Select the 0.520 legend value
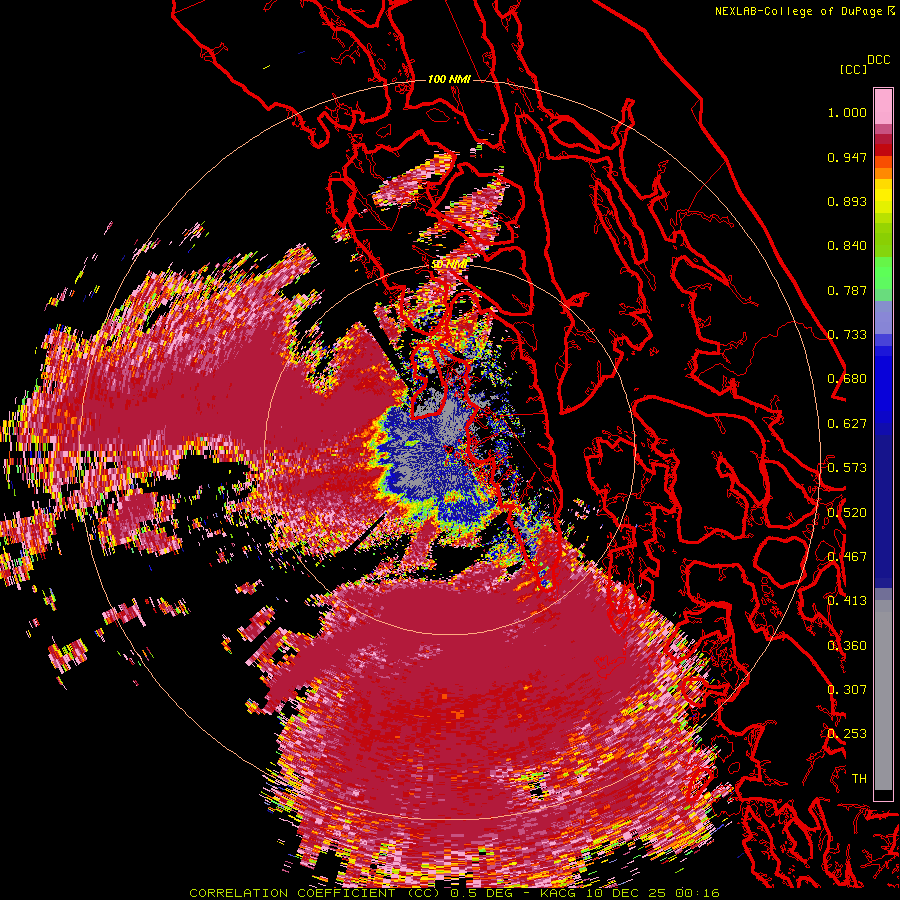 [847, 513]
